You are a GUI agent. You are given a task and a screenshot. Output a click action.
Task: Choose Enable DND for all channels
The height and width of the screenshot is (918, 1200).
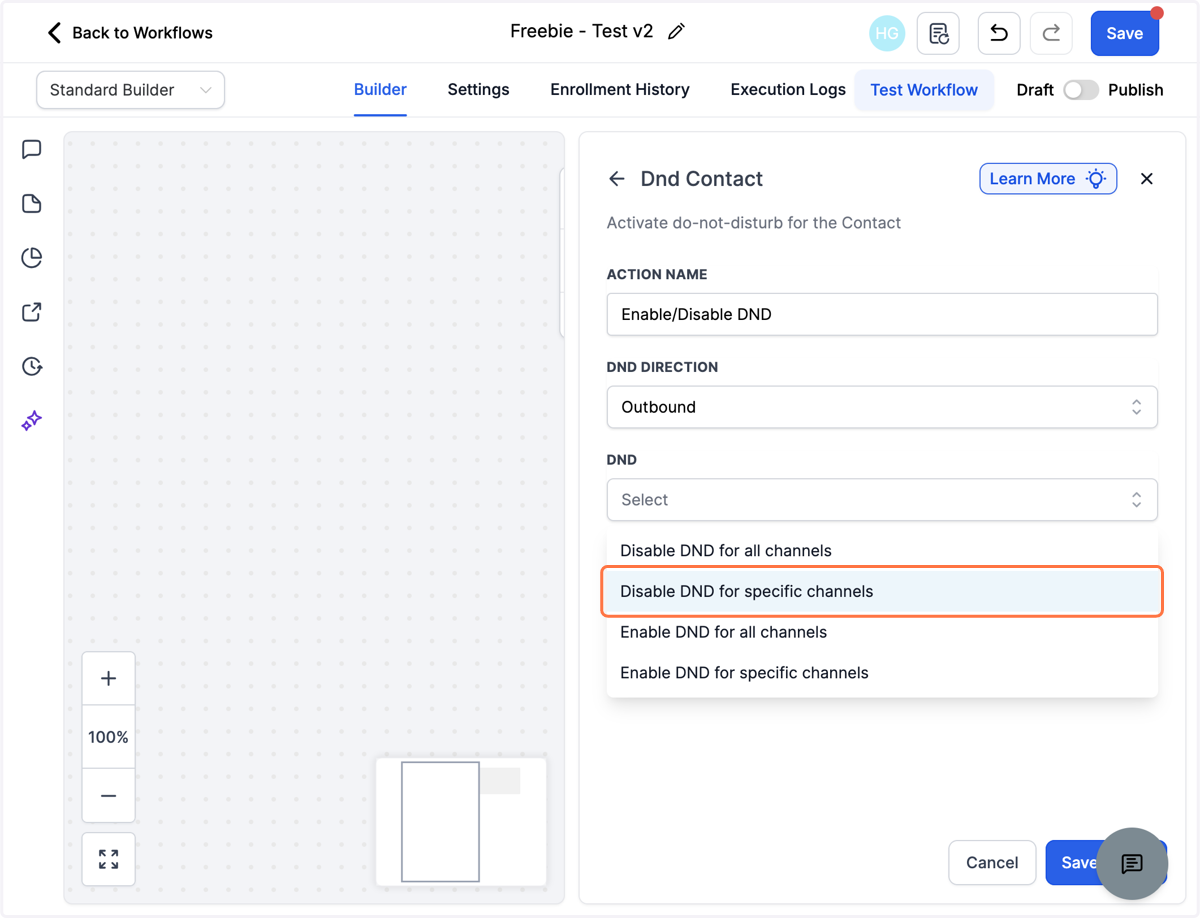pyautogui.click(x=882, y=632)
